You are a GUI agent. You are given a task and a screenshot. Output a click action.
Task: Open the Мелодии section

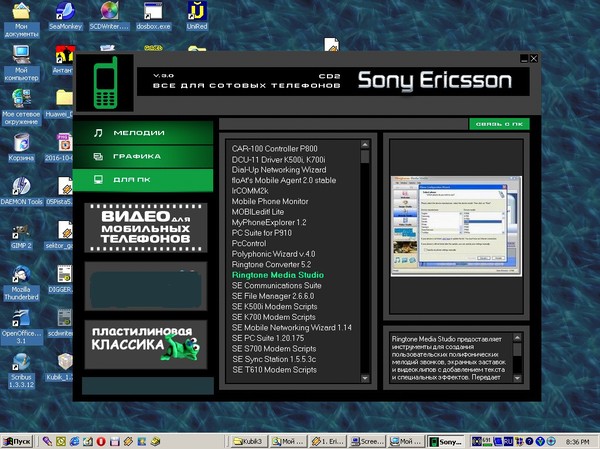tap(143, 133)
